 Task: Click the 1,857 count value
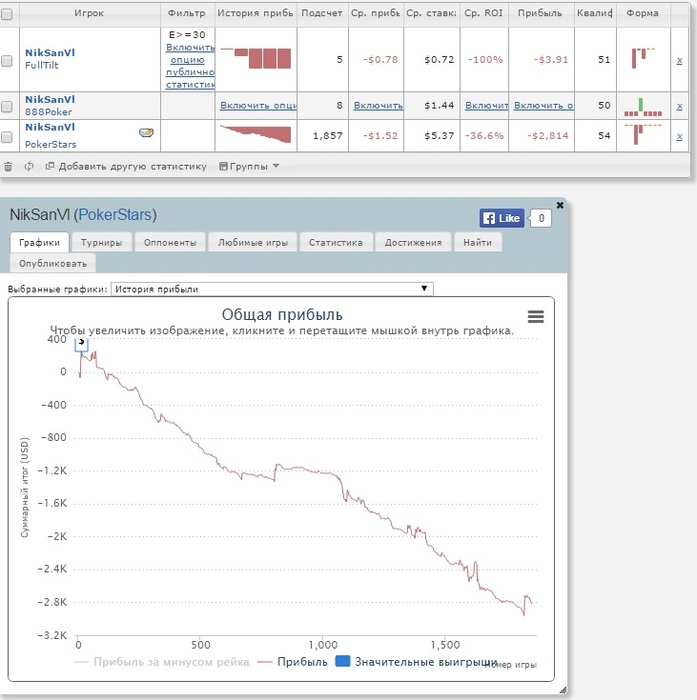click(x=327, y=136)
